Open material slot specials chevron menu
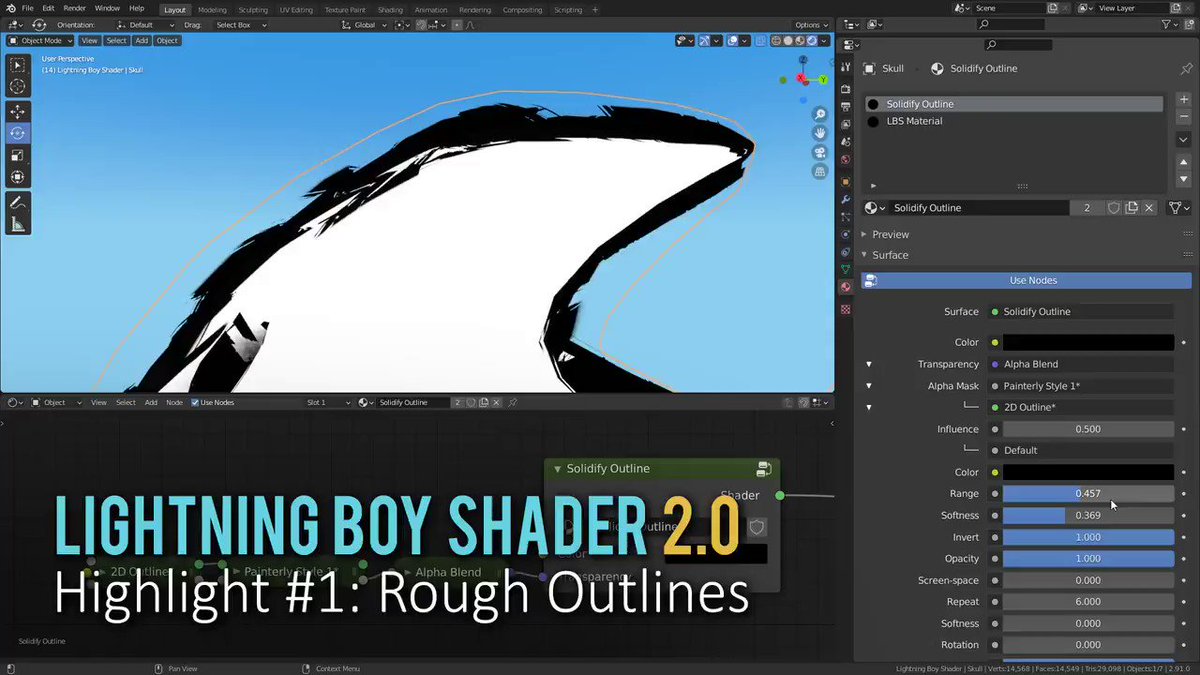The image size is (1200, 675). click(1184, 141)
